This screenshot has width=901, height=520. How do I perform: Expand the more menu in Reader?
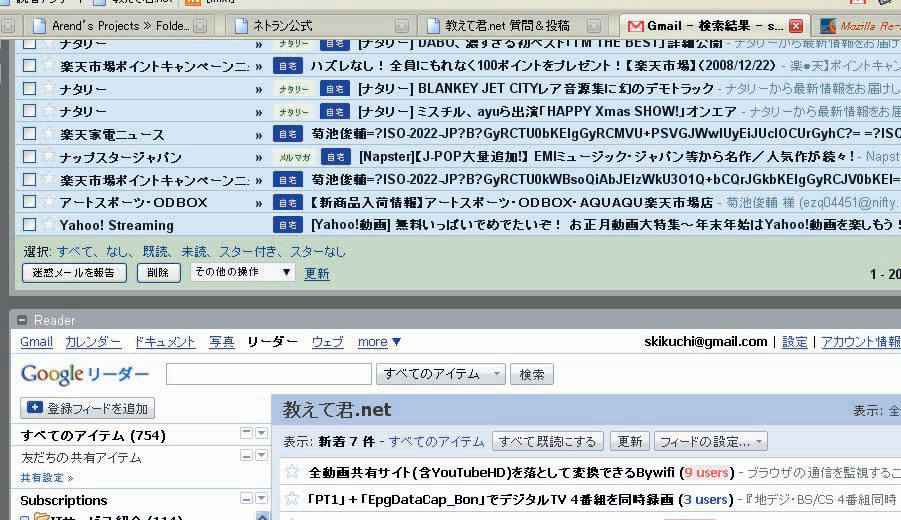click(x=379, y=342)
